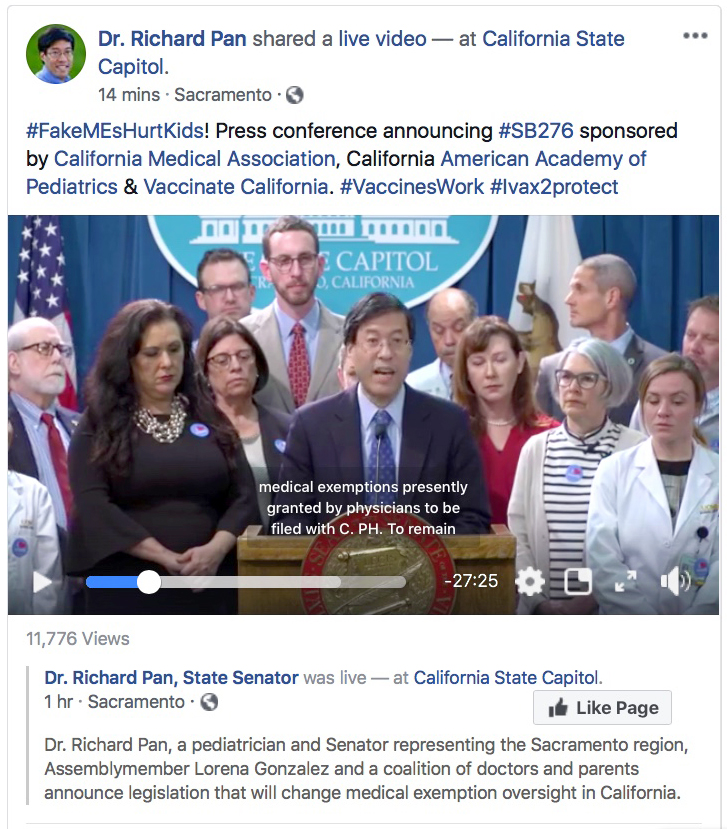This screenshot has height=829, width=727.
Task: Click the video progress slider handle
Action: 149,582
